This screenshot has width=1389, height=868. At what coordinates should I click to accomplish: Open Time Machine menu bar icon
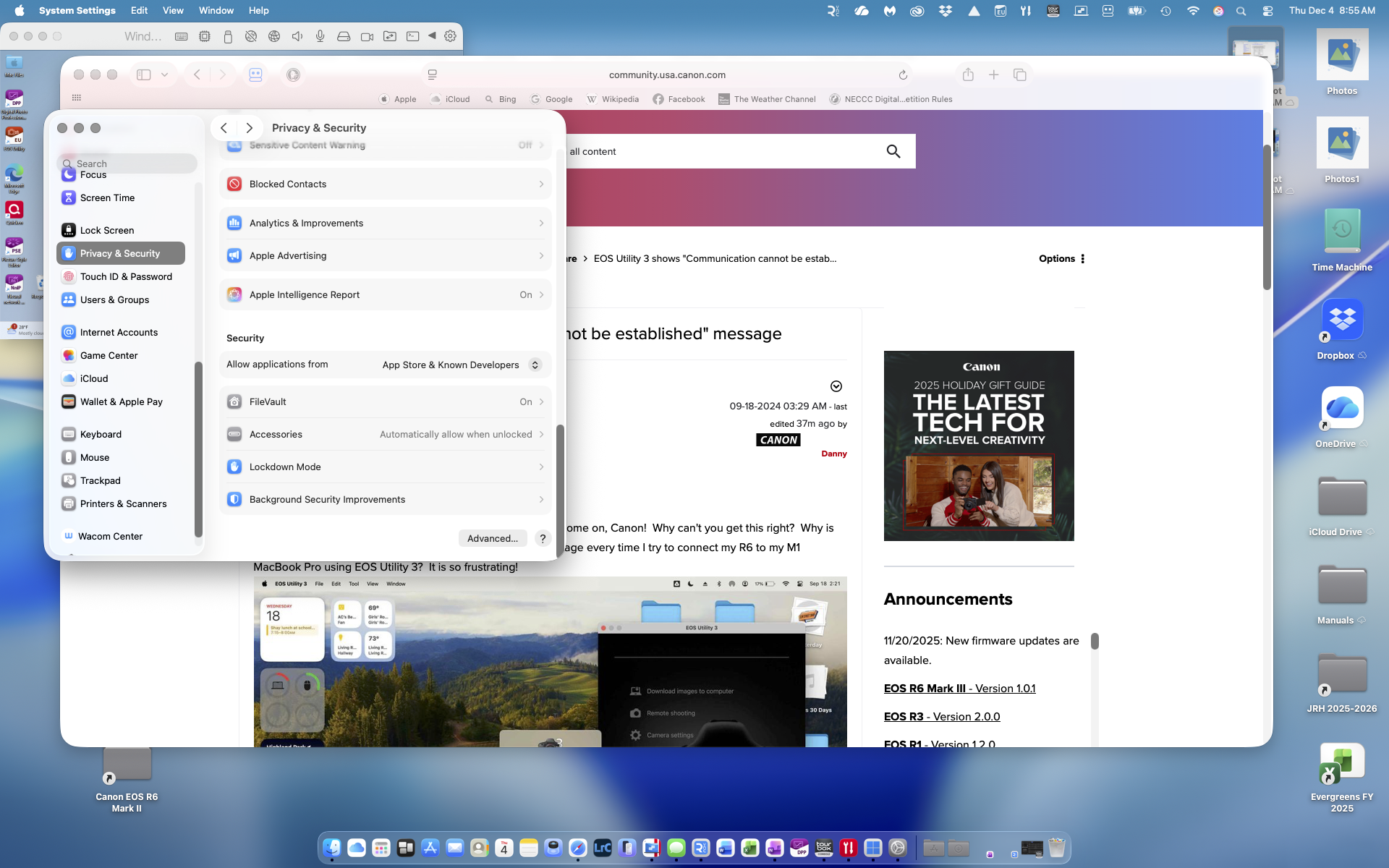(1165, 11)
